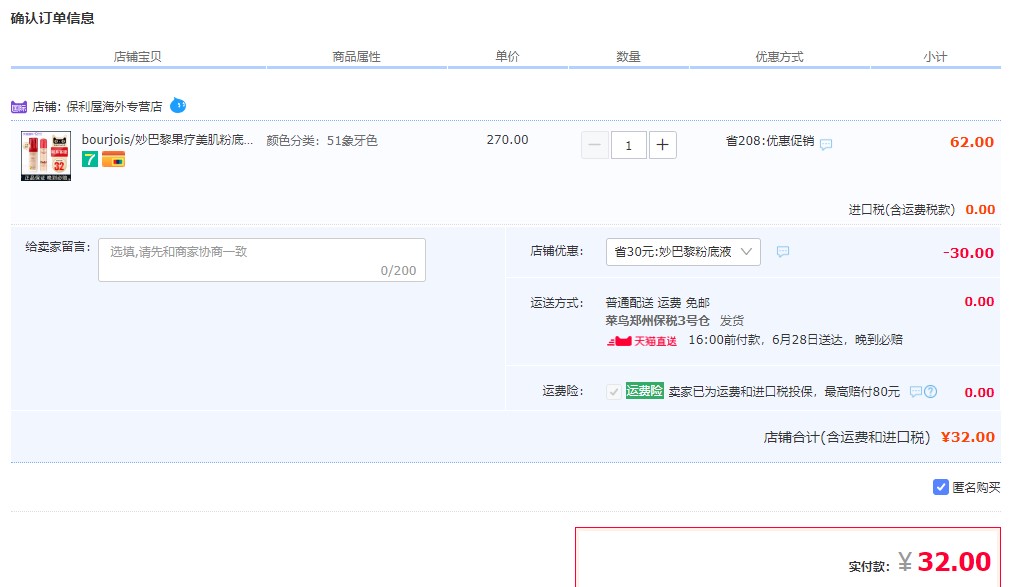Open comment bubble next to 省208:优惠促销
This screenshot has height=587, width=1012.
(825, 144)
